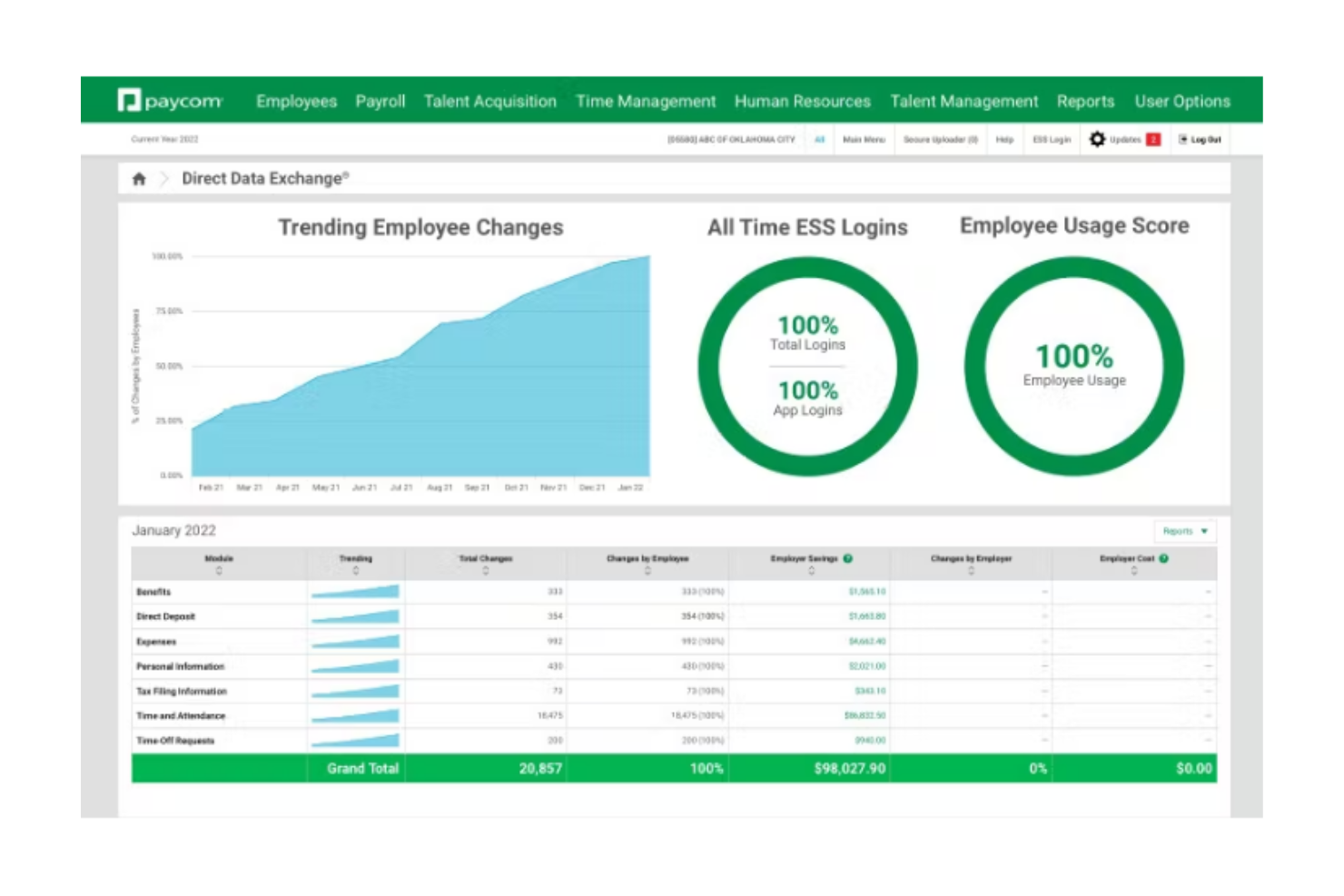Open the Human Resources menu
The image size is (1344, 896).
pyautogui.click(x=803, y=102)
